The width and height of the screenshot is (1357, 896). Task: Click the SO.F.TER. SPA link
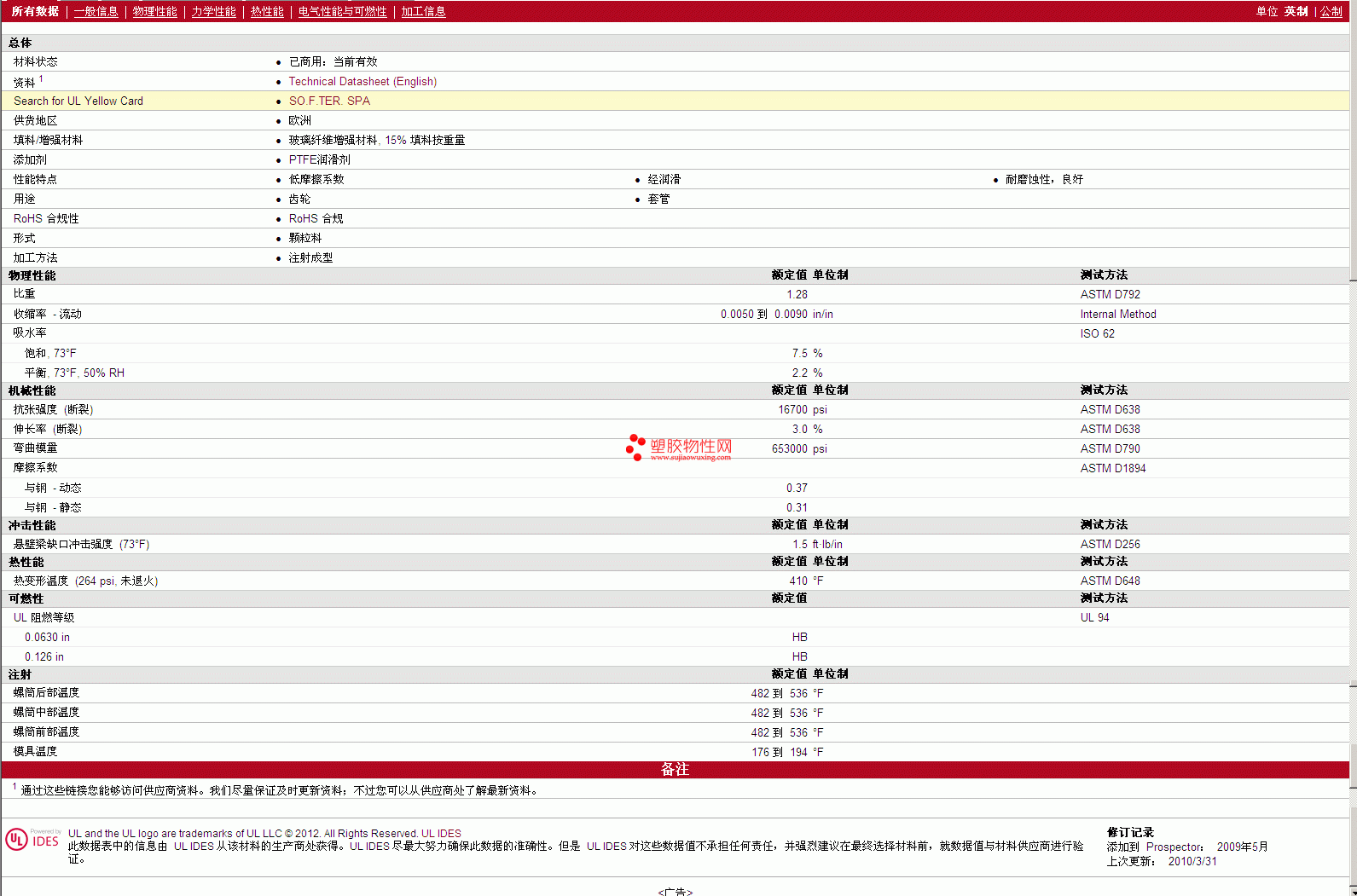coord(329,101)
